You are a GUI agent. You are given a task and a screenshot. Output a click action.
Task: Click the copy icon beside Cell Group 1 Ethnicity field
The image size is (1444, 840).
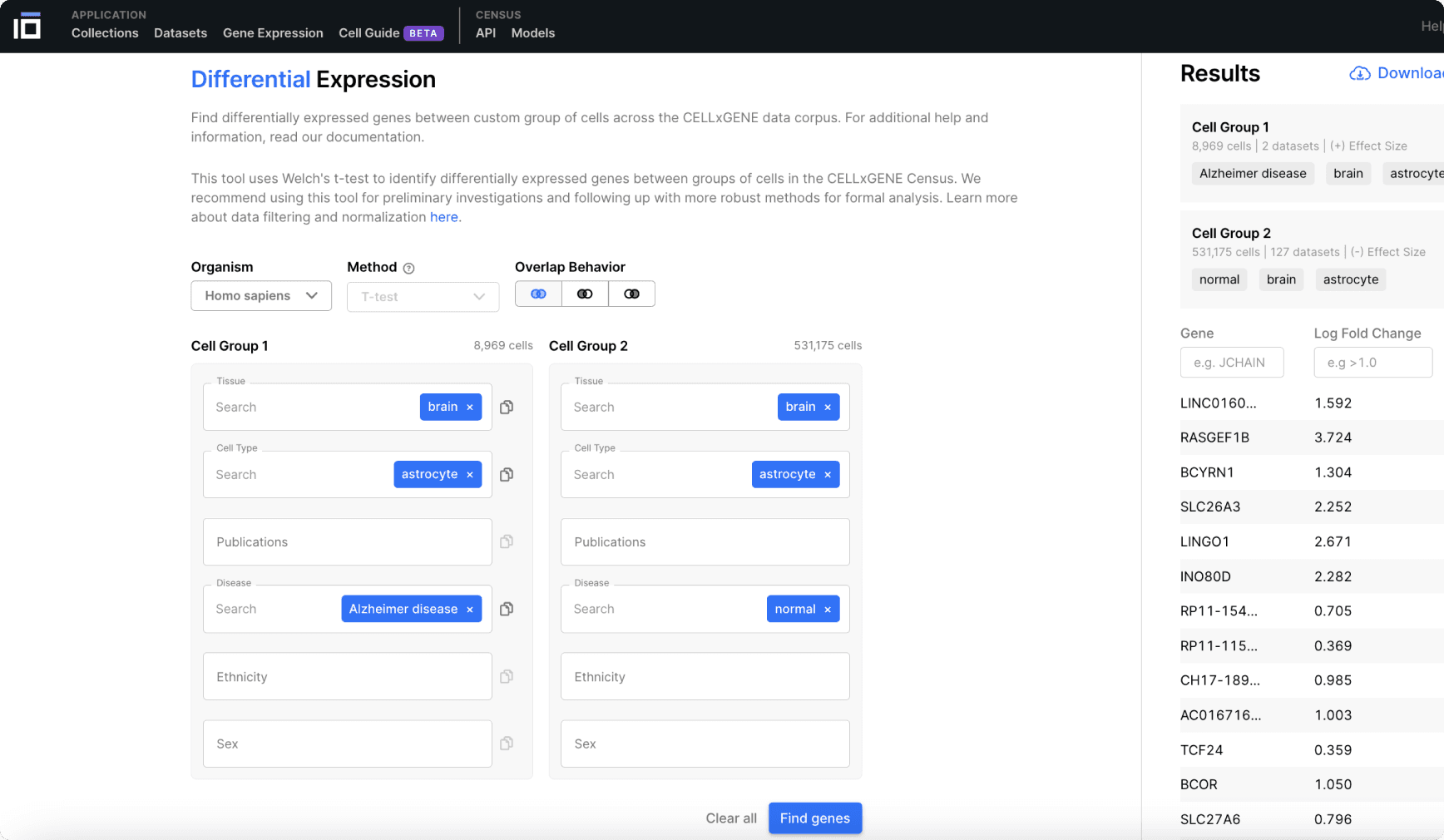[507, 676]
